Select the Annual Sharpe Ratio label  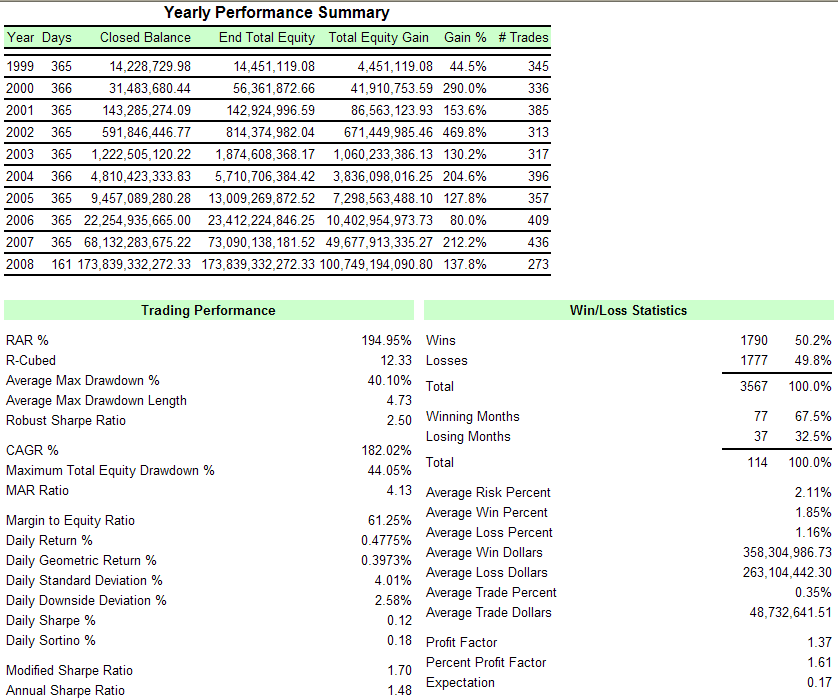pos(66,690)
